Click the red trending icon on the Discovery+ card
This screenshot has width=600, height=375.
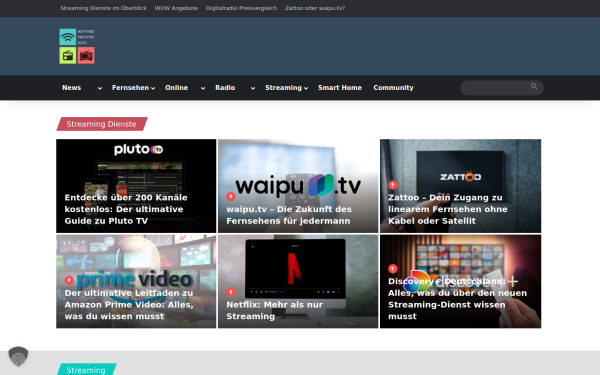coord(393,269)
